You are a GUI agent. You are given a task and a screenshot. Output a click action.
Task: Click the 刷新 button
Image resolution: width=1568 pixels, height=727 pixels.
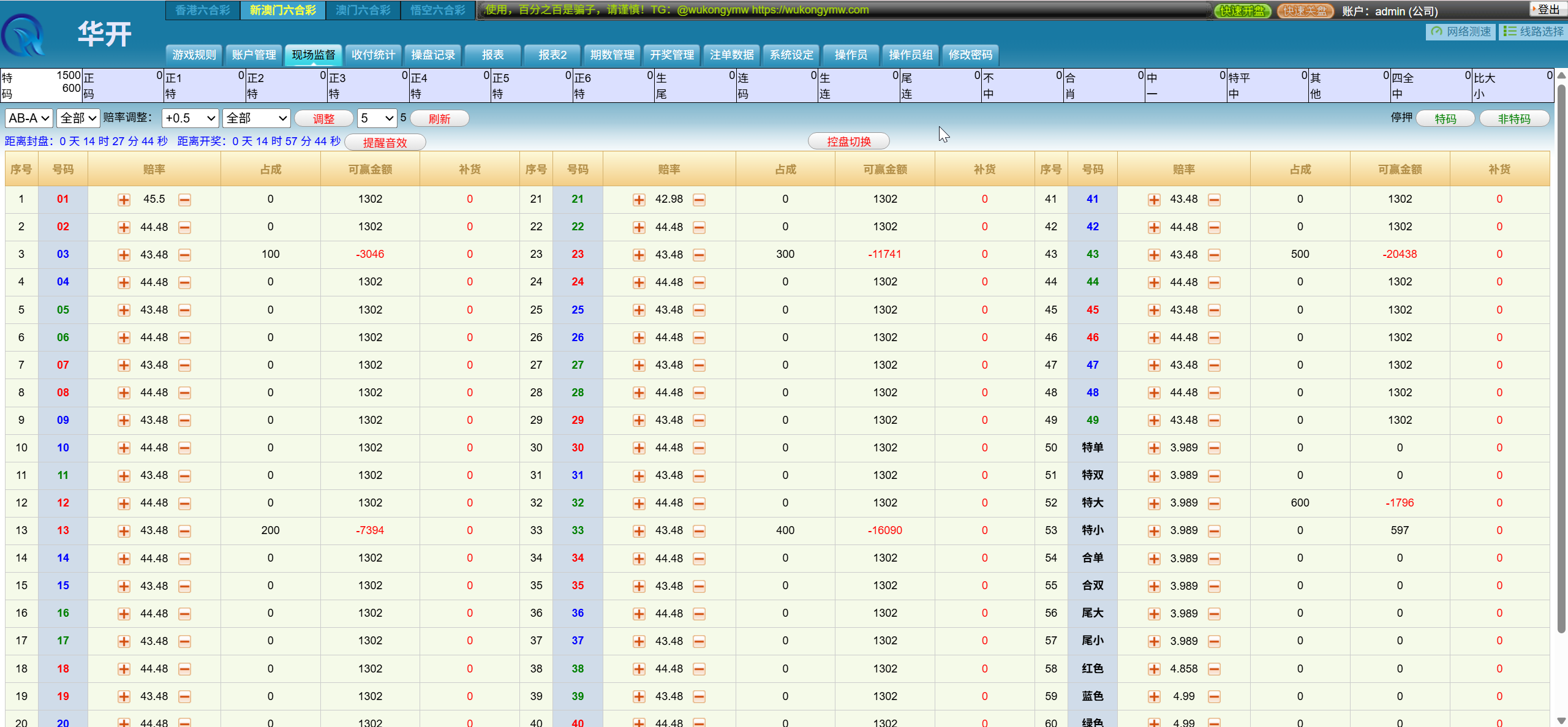coord(440,119)
